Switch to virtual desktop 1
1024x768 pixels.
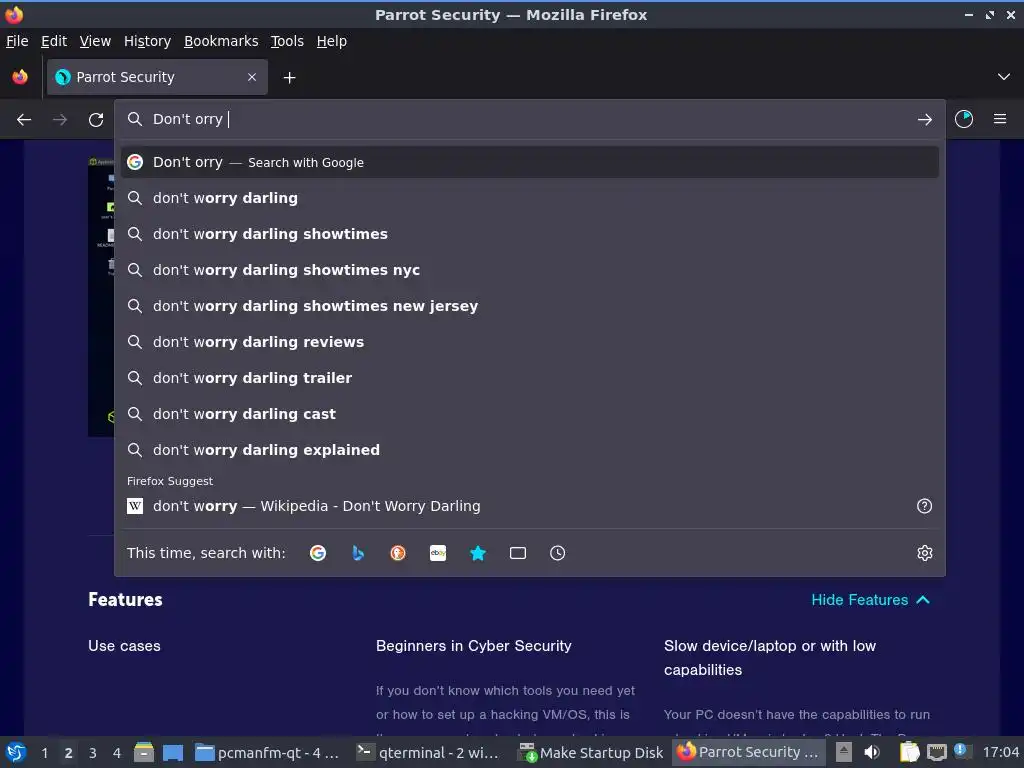44,753
